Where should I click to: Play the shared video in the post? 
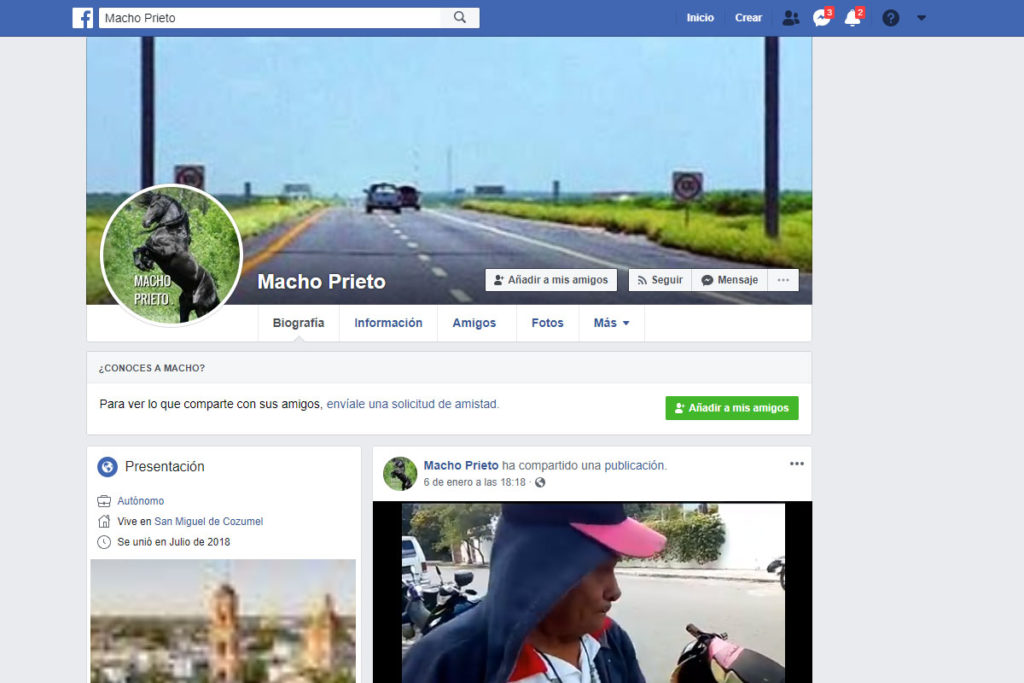click(x=592, y=592)
